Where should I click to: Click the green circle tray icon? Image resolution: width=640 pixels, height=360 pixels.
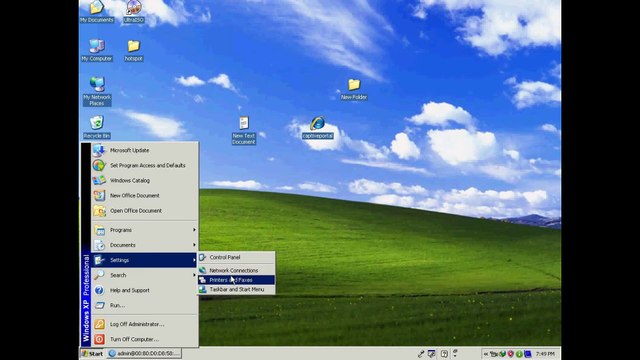tap(519, 354)
